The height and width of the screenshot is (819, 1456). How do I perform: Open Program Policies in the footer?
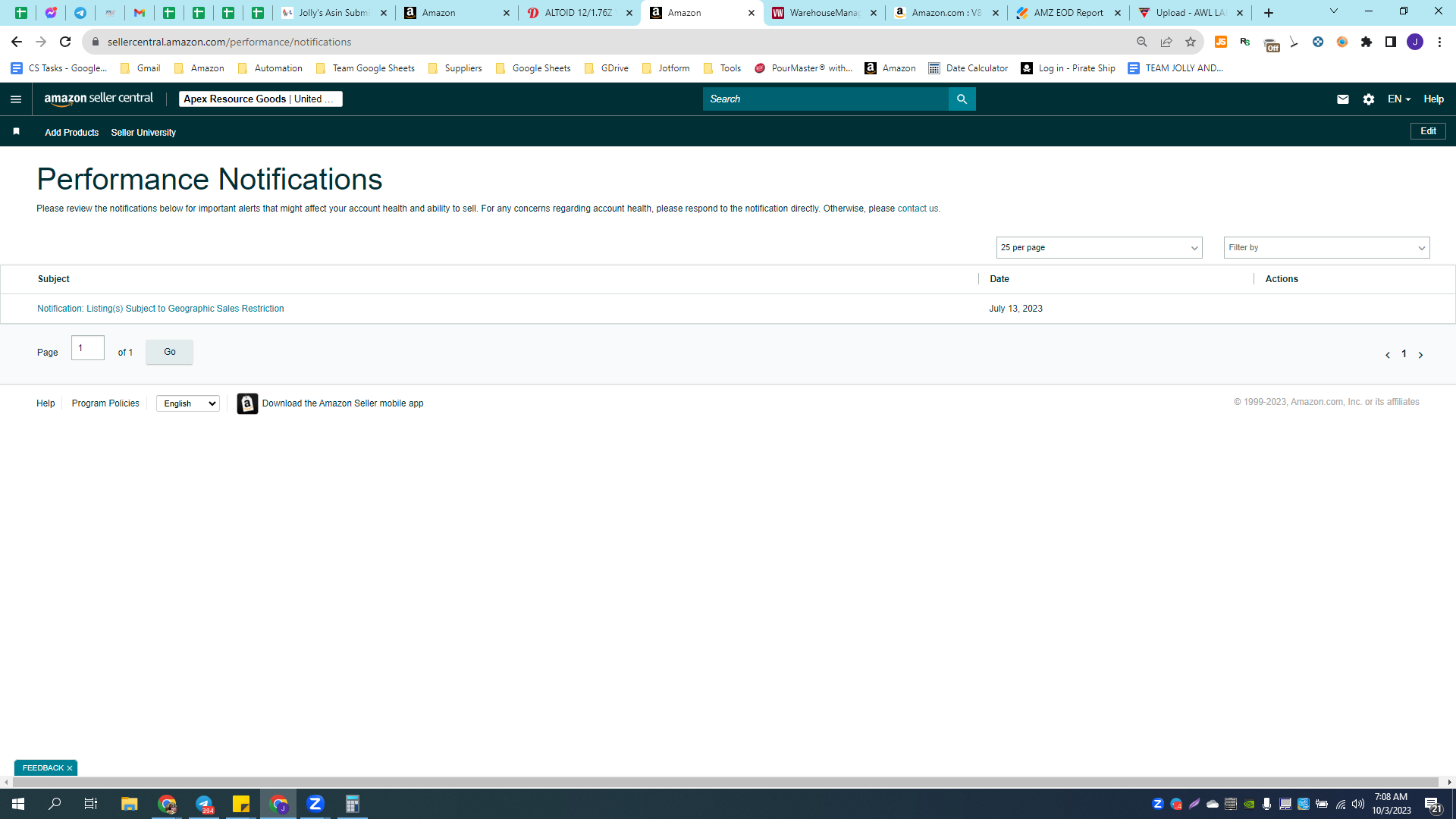tap(105, 403)
